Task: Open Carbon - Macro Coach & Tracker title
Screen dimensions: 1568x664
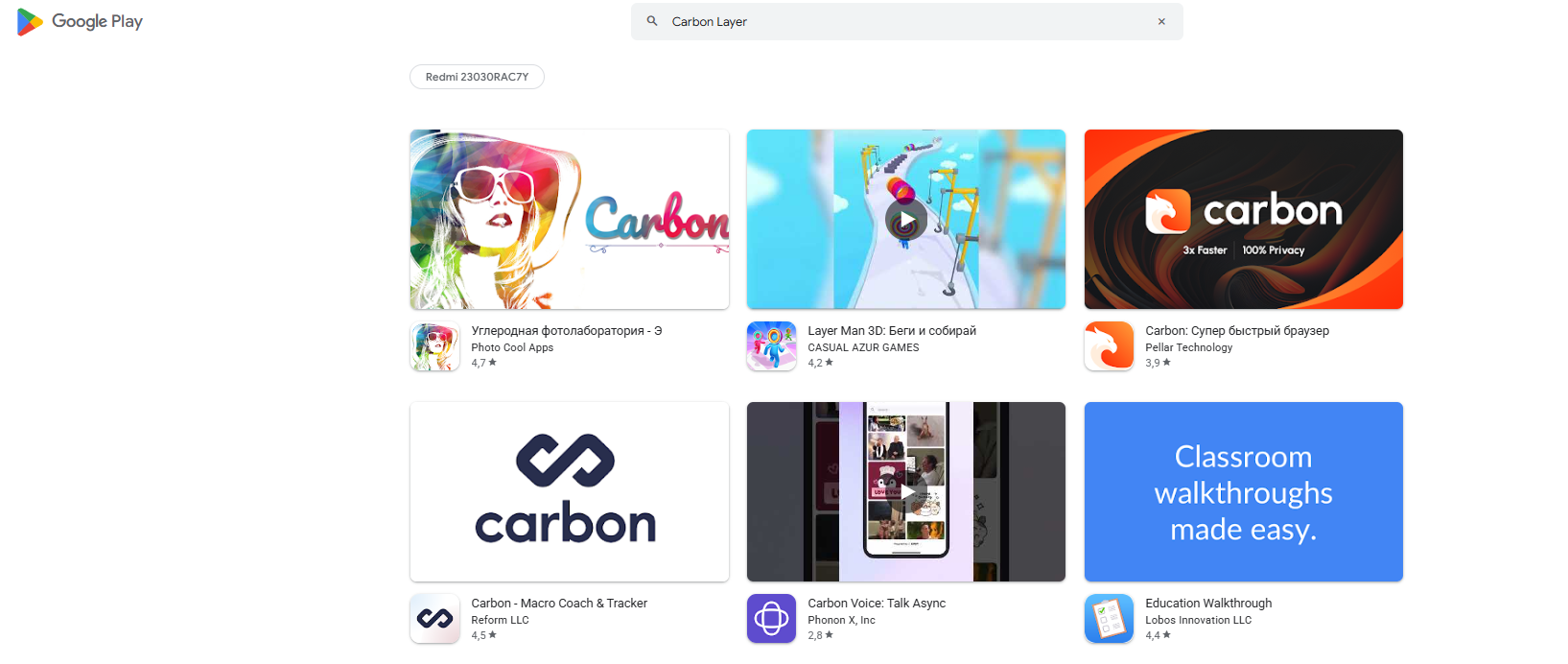Action: pyautogui.click(x=559, y=604)
